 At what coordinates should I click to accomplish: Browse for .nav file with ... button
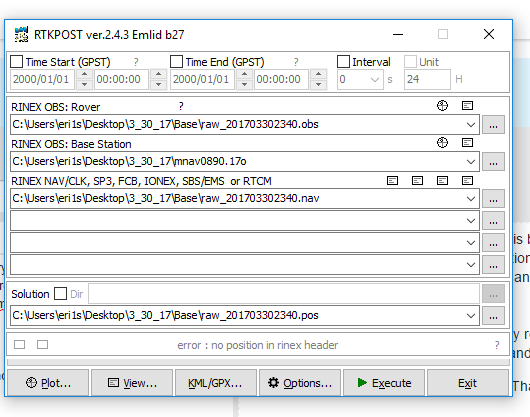493,198
